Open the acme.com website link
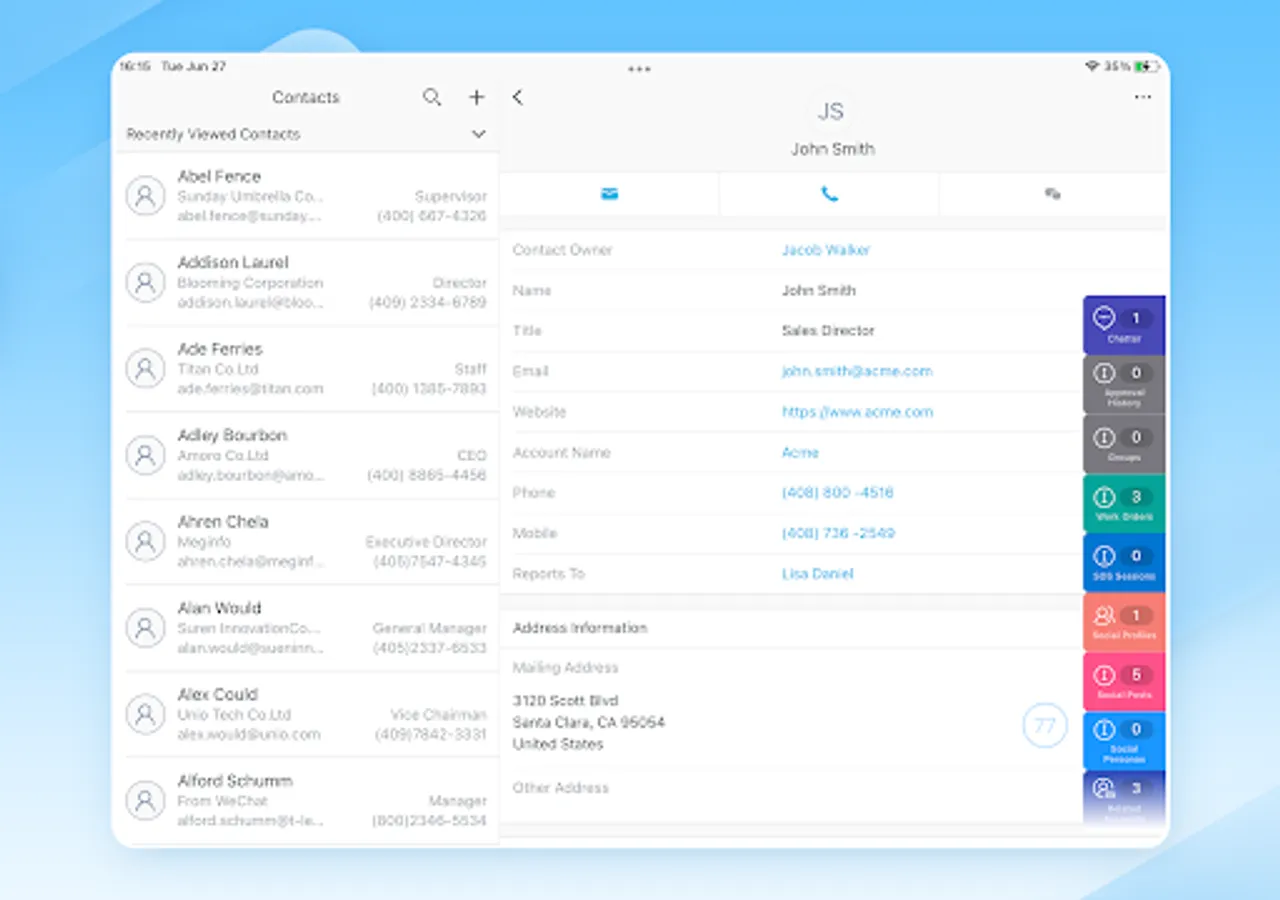 (857, 412)
